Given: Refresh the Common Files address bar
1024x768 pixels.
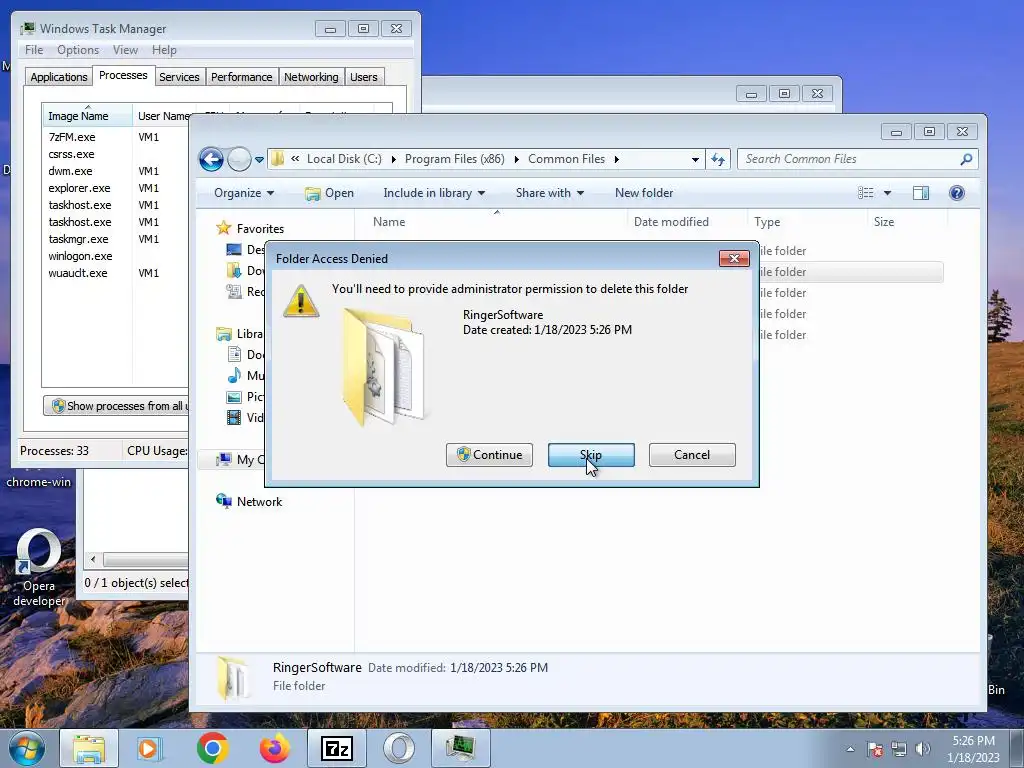Looking at the screenshot, I should 718,159.
